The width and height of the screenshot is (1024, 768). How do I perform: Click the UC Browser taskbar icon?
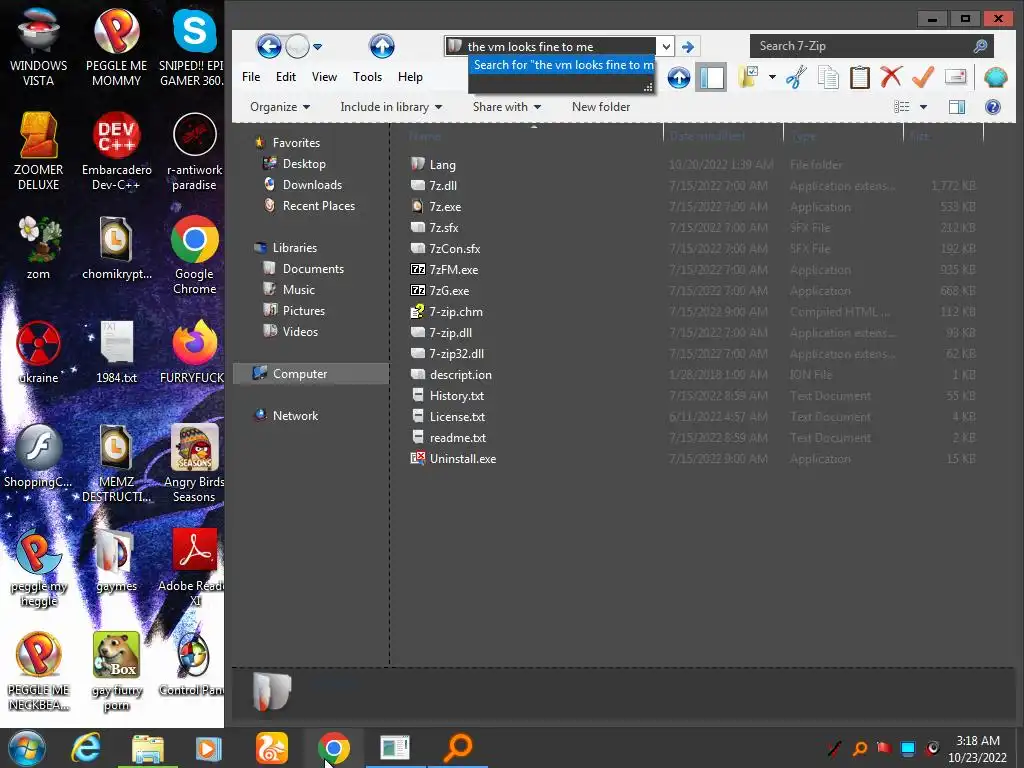click(272, 748)
